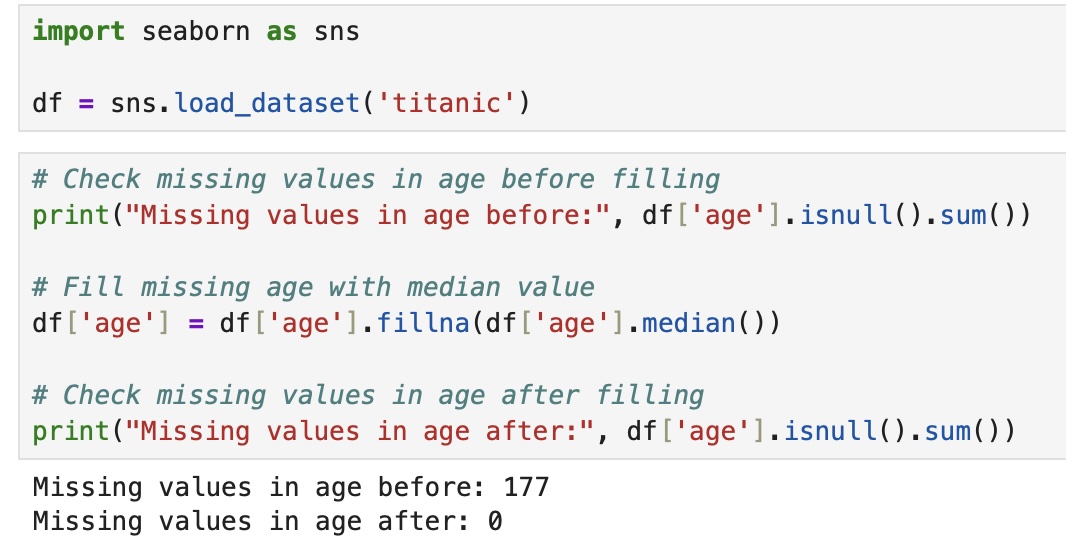Click comment 'Check missing values in age before filling'
Viewport: 1066px width, 558px height.
click(x=376, y=179)
